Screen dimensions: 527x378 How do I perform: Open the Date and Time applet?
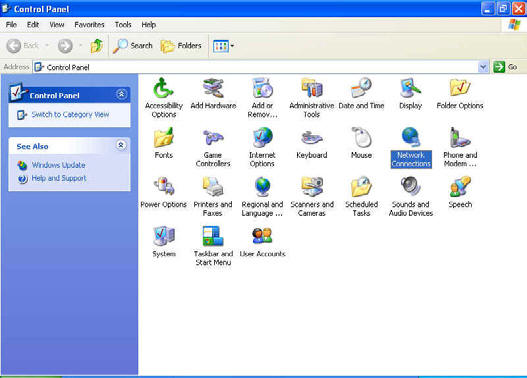pyautogui.click(x=361, y=88)
